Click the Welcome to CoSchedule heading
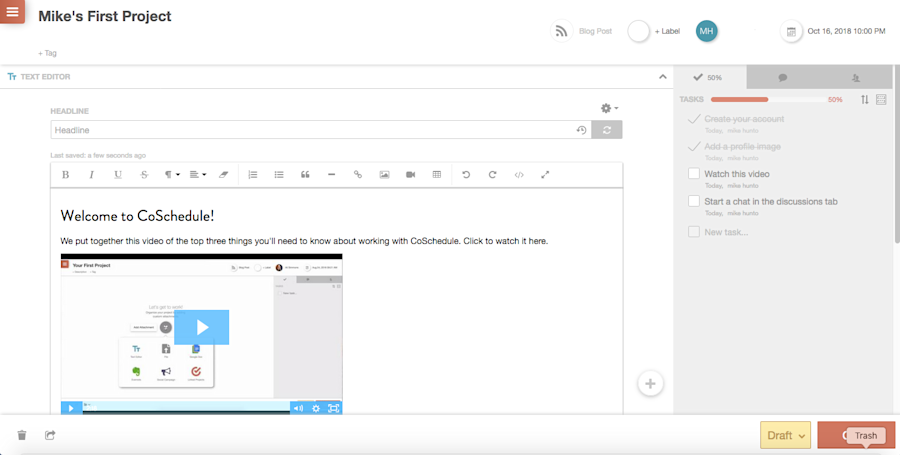This screenshot has height=455, width=900. point(137,216)
